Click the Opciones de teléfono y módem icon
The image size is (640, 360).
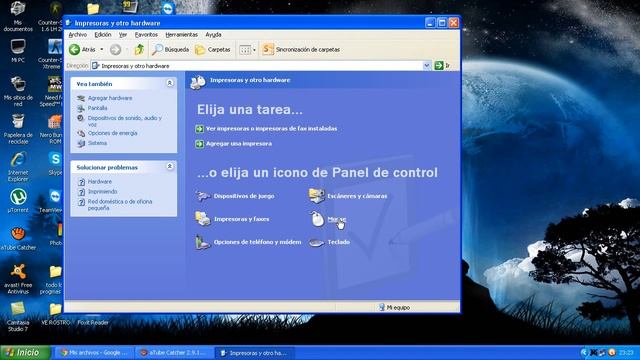[202, 242]
